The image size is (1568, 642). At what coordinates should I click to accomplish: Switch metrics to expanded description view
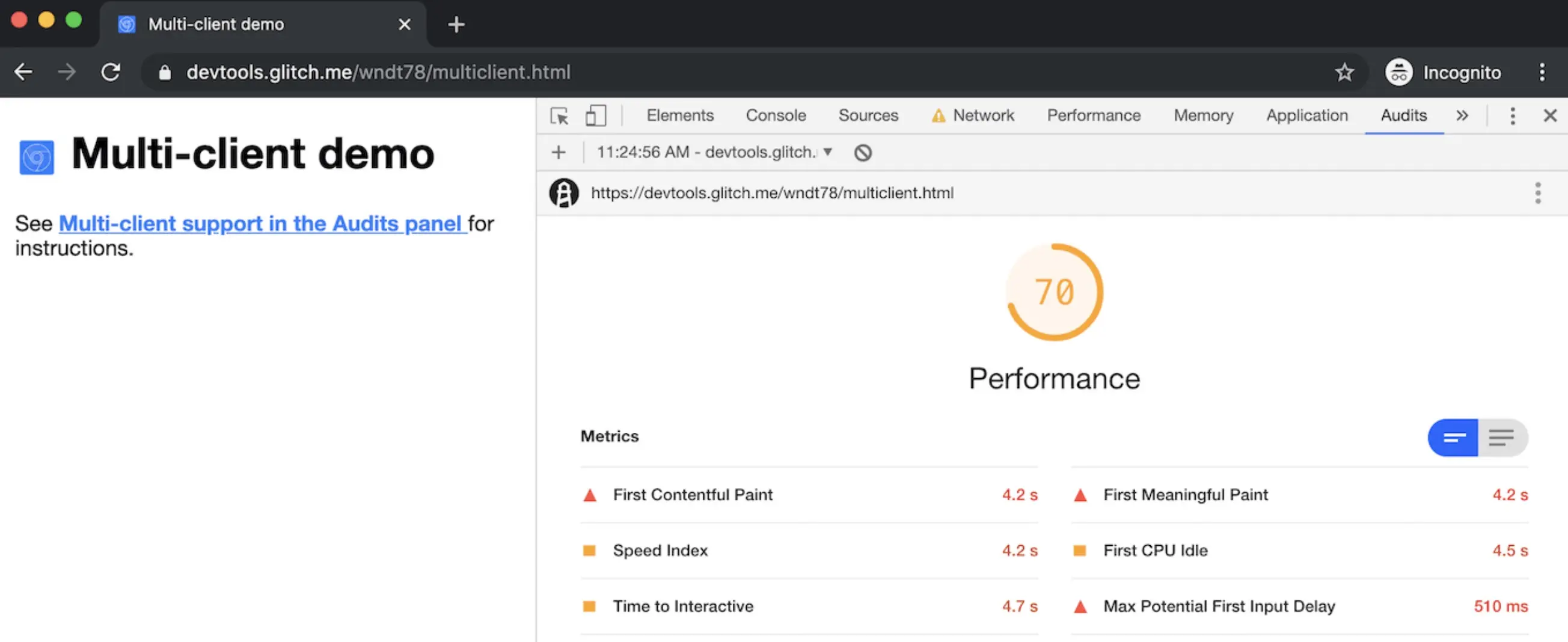point(1502,438)
